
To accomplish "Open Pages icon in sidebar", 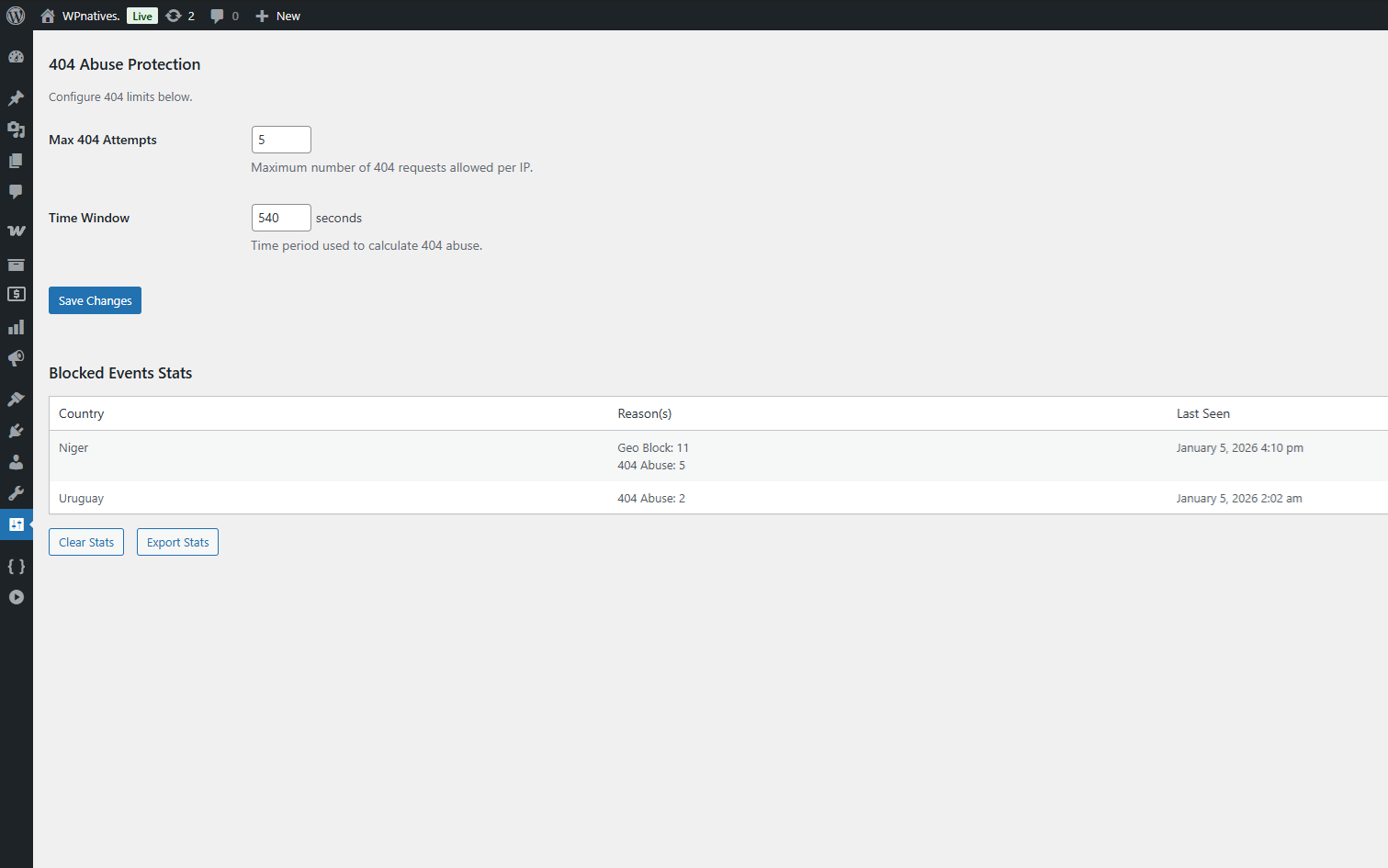I will tap(17, 161).
